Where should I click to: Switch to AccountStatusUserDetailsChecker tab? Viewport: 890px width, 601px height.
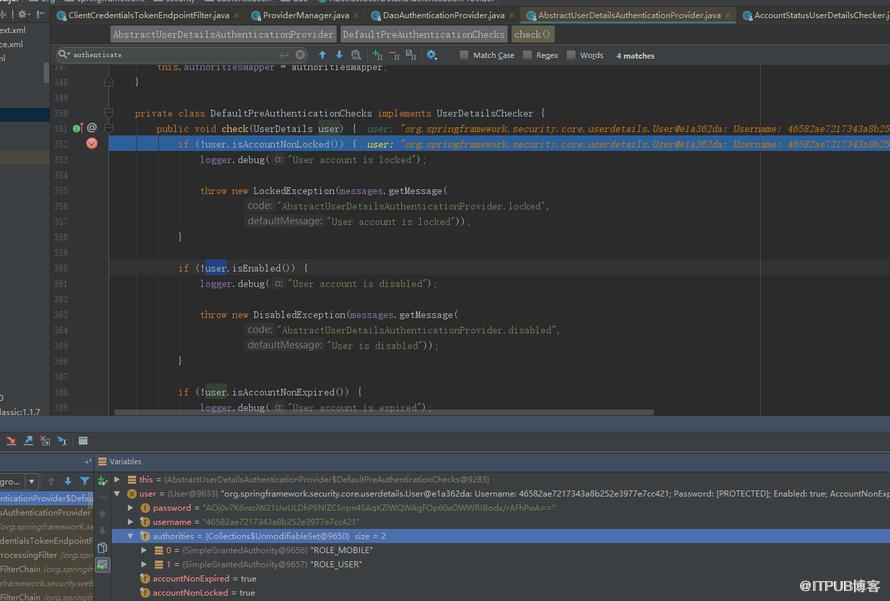pyautogui.click(x=817, y=15)
